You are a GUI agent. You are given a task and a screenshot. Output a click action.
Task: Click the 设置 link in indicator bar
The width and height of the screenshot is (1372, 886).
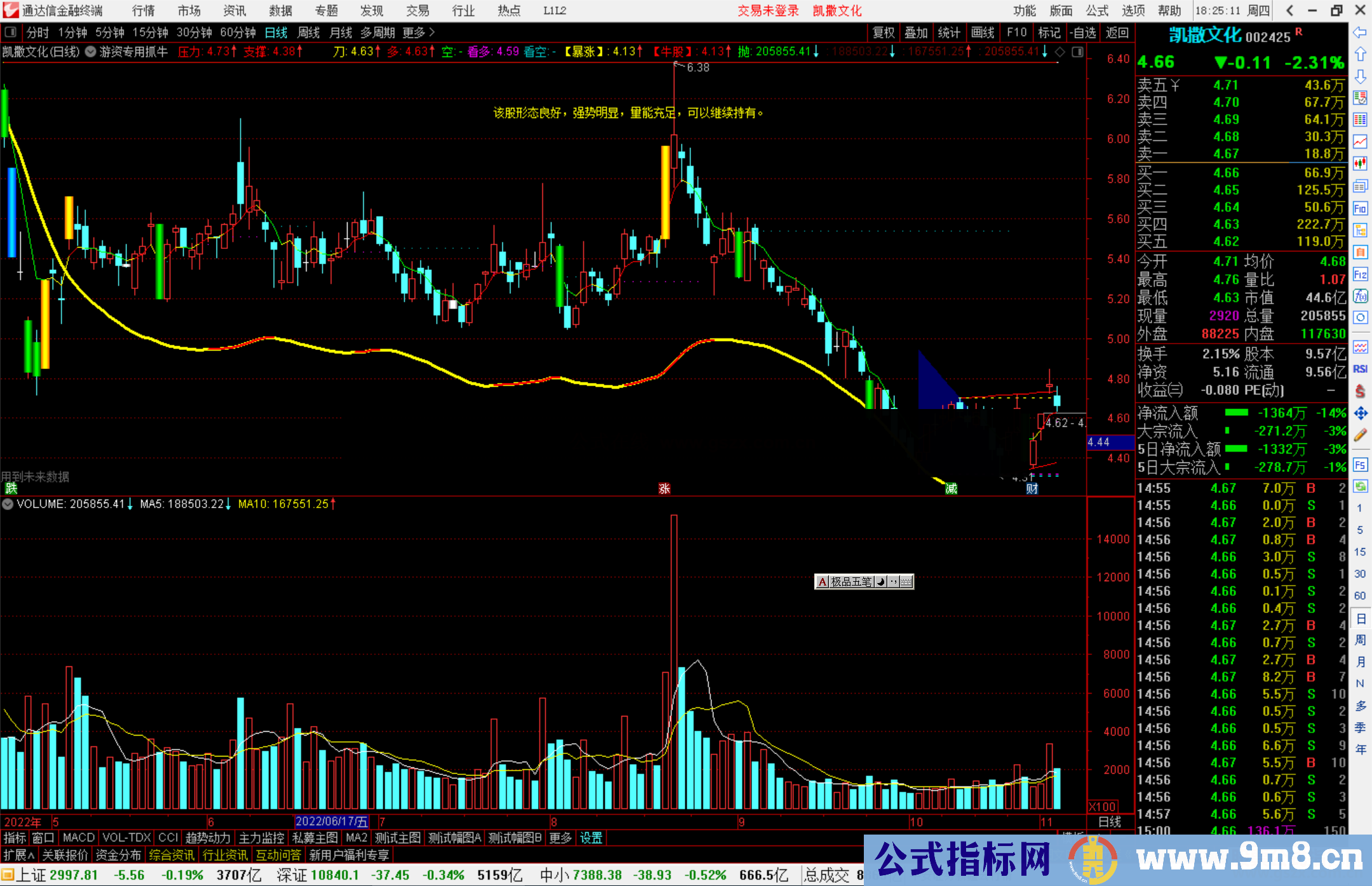[591, 838]
